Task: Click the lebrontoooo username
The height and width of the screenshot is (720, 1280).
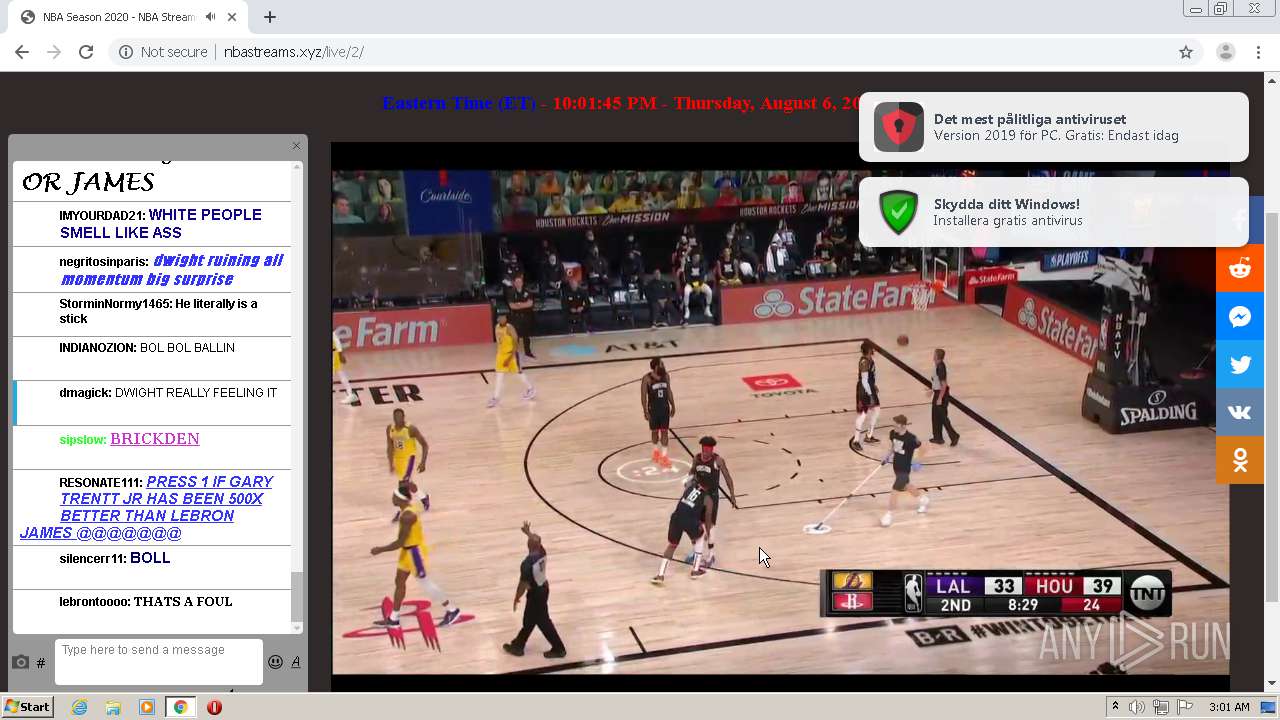Action: 95,602
